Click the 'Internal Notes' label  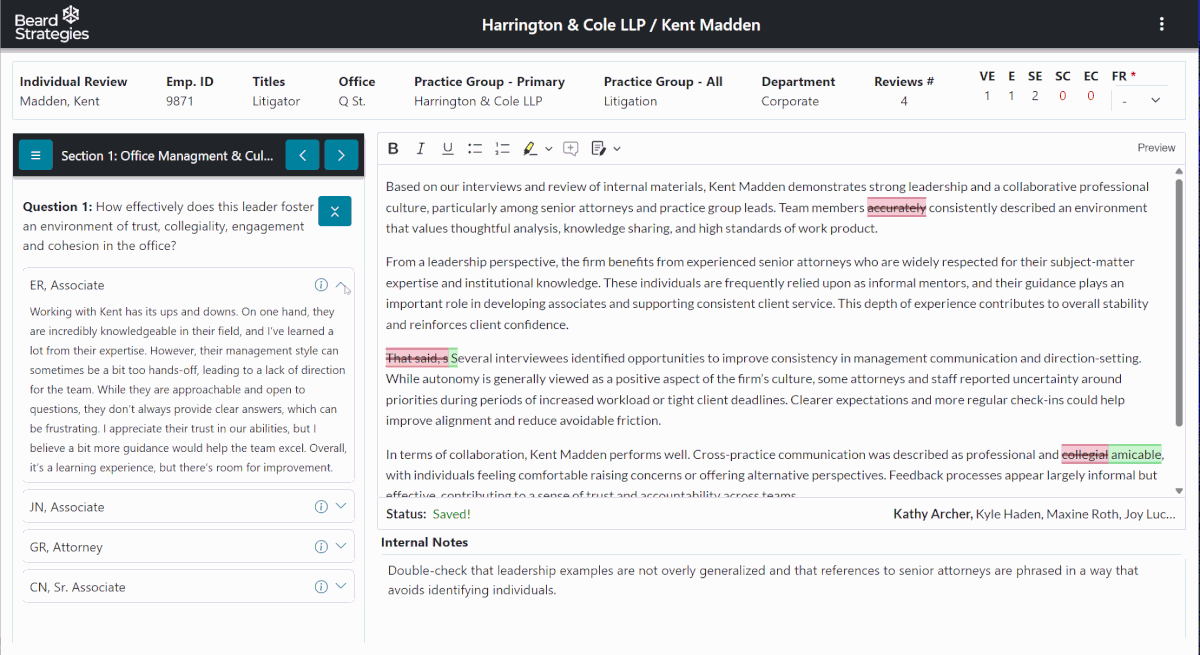(x=424, y=542)
